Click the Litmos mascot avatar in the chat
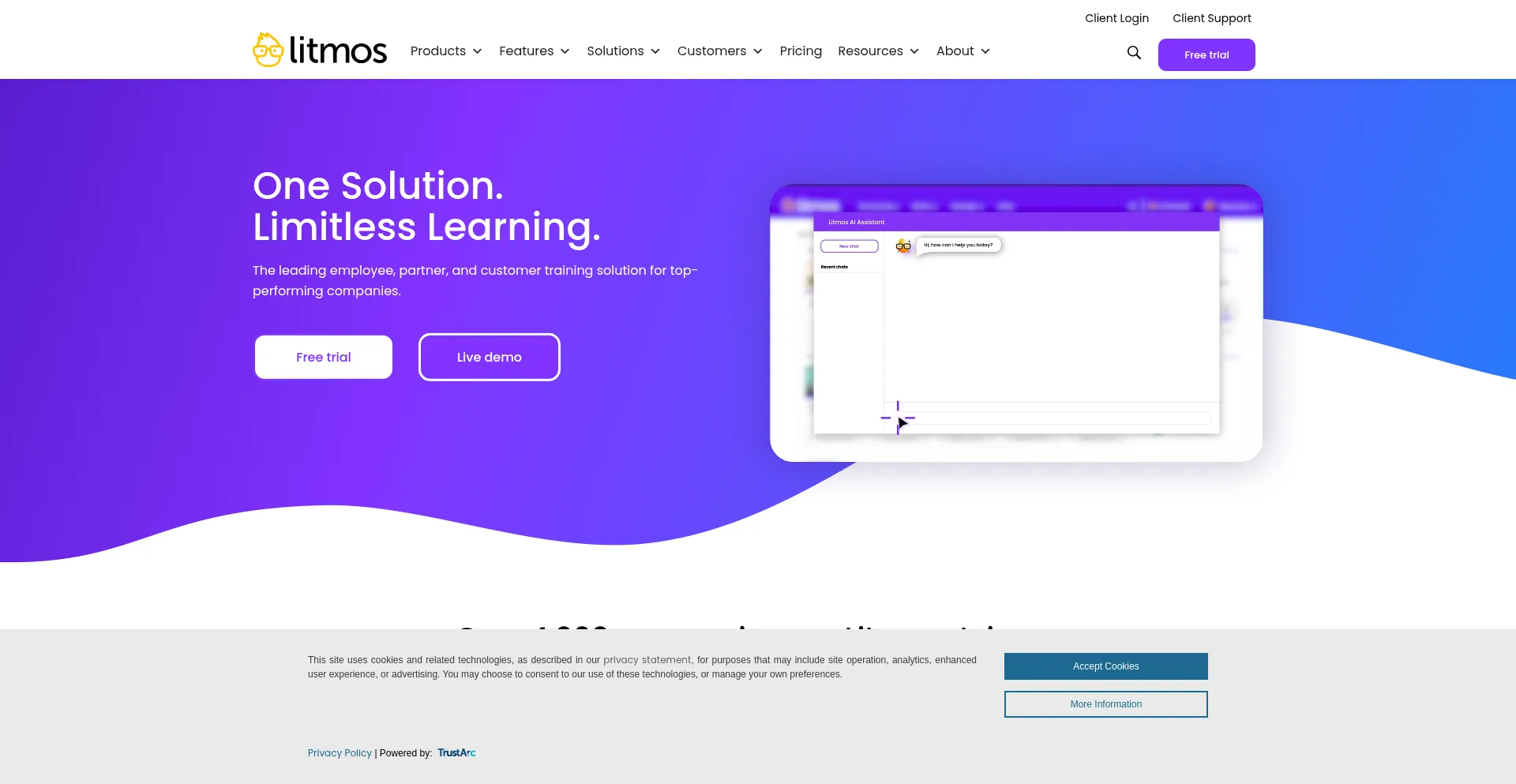Image resolution: width=1516 pixels, height=784 pixels. 902,246
